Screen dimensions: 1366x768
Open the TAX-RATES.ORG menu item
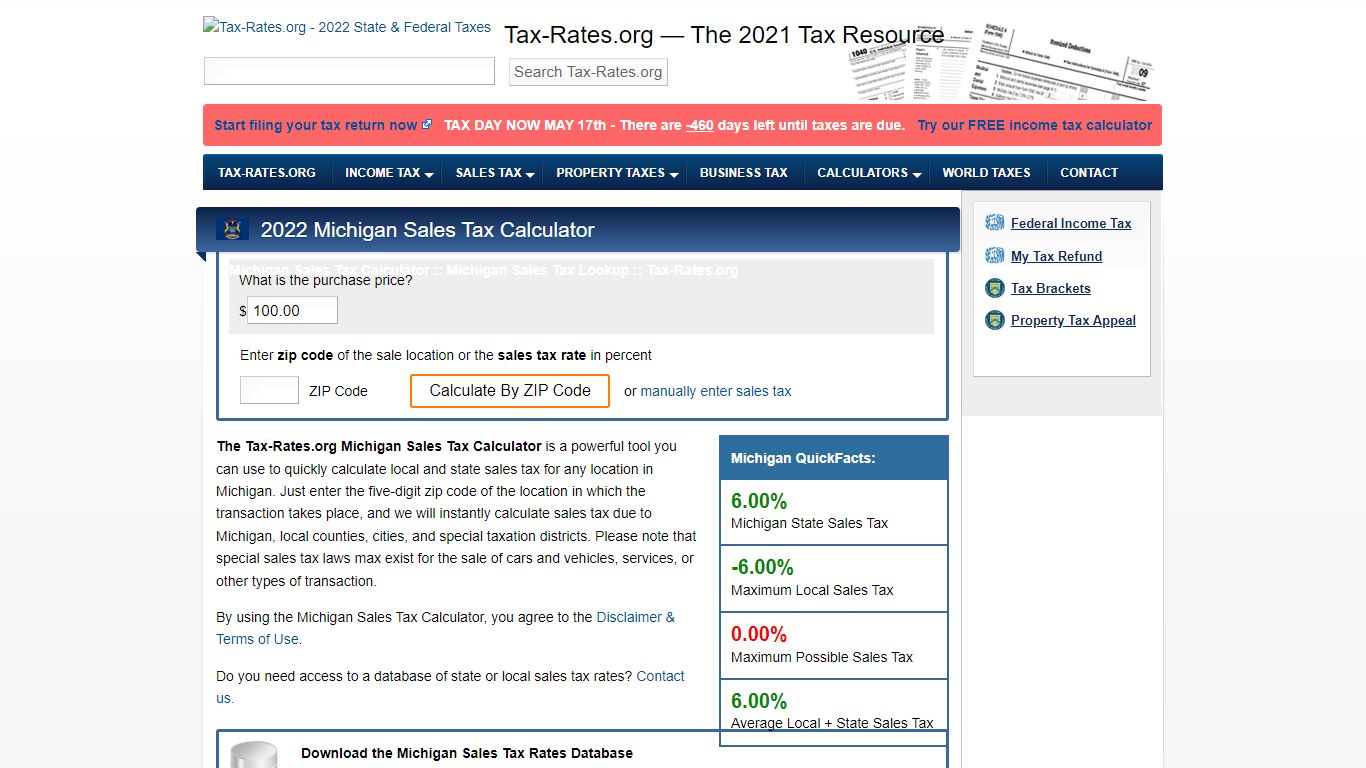(267, 173)
